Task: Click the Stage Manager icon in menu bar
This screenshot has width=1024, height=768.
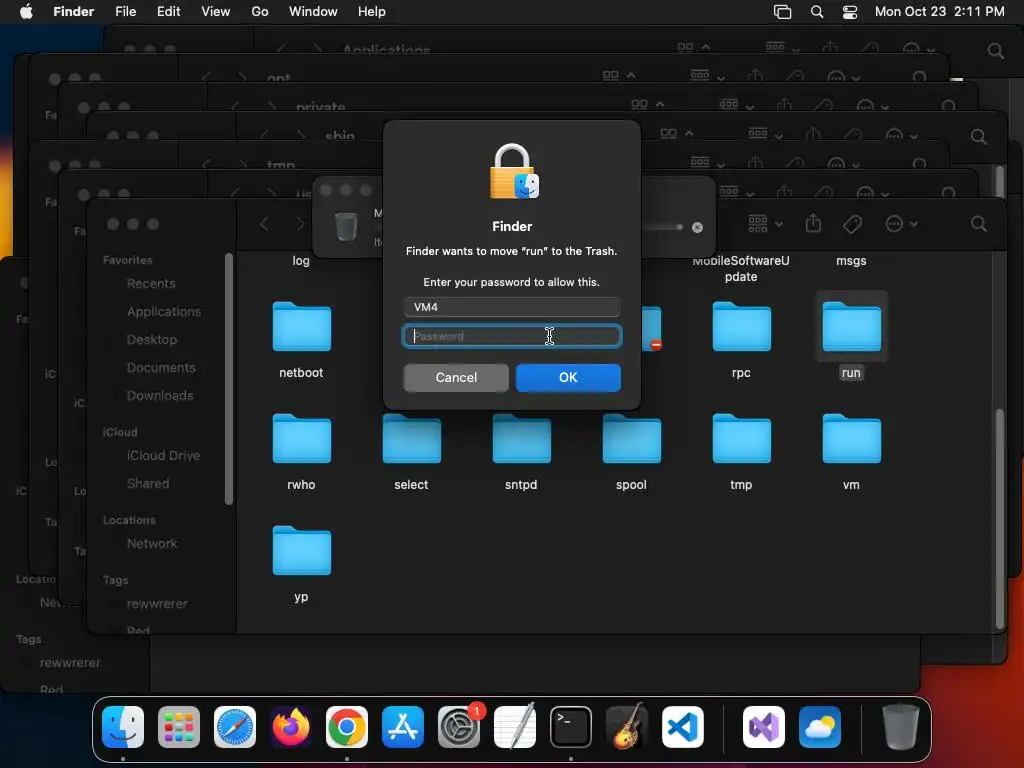Action: point(782,12)
